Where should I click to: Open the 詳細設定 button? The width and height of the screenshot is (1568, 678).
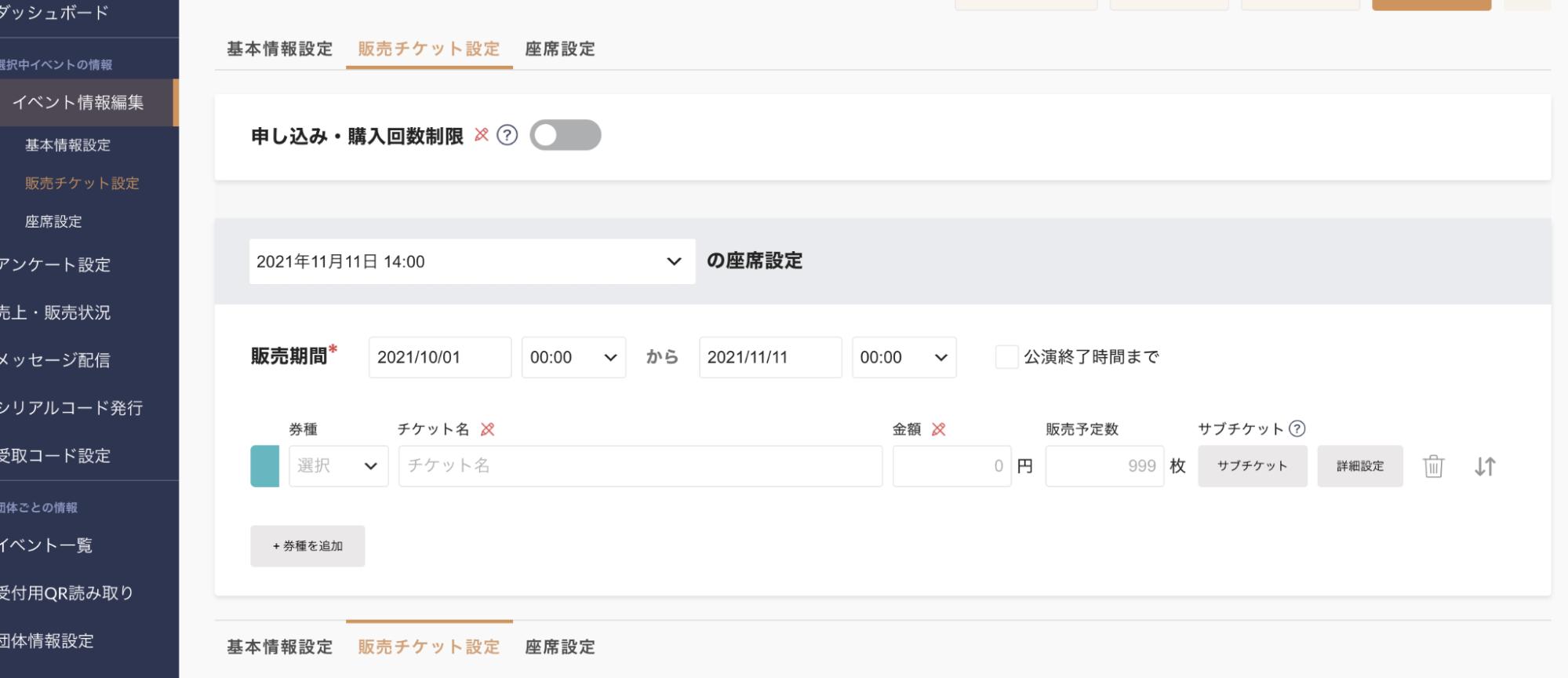pos(1360,466)
